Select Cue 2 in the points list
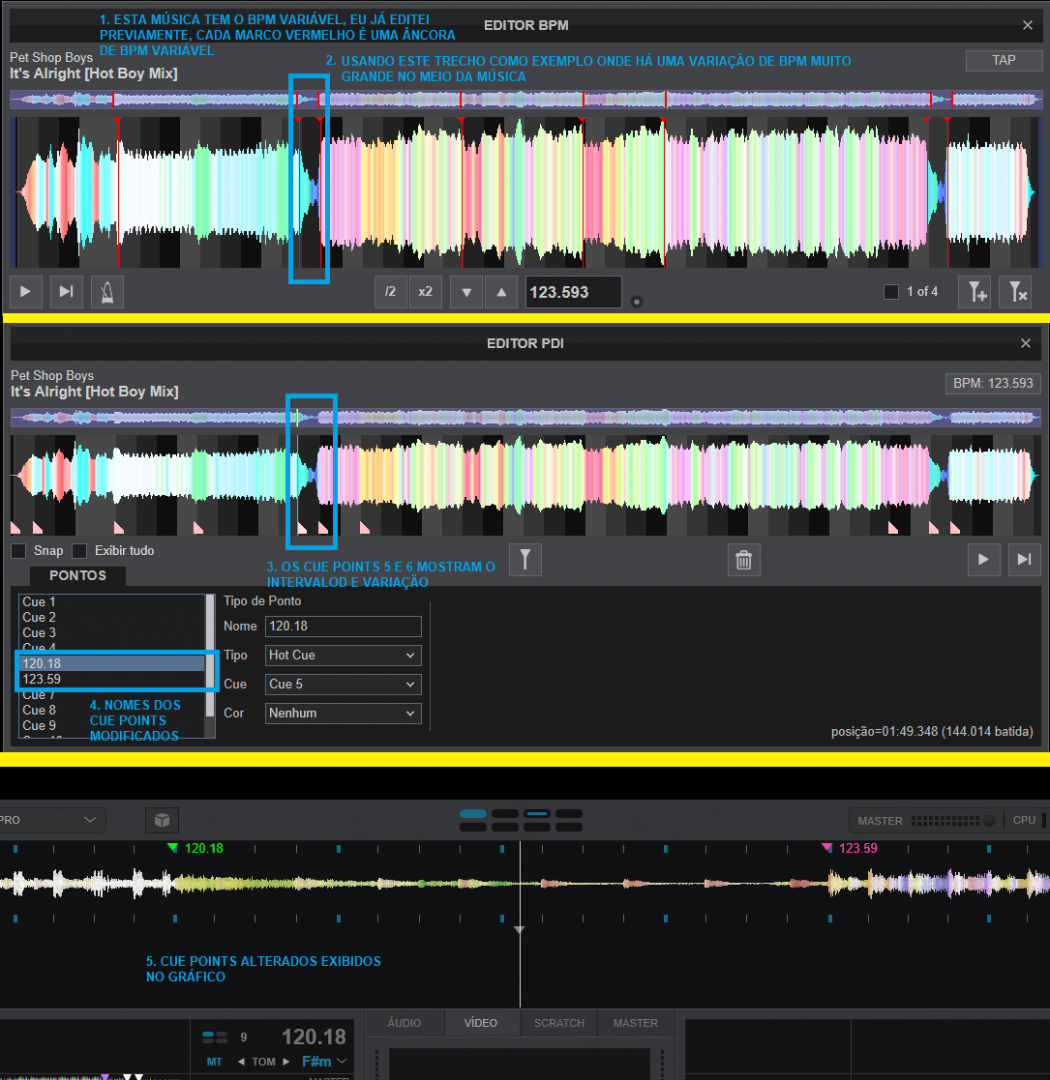Screen dimensions: 1050x1080 pos(112,618)
